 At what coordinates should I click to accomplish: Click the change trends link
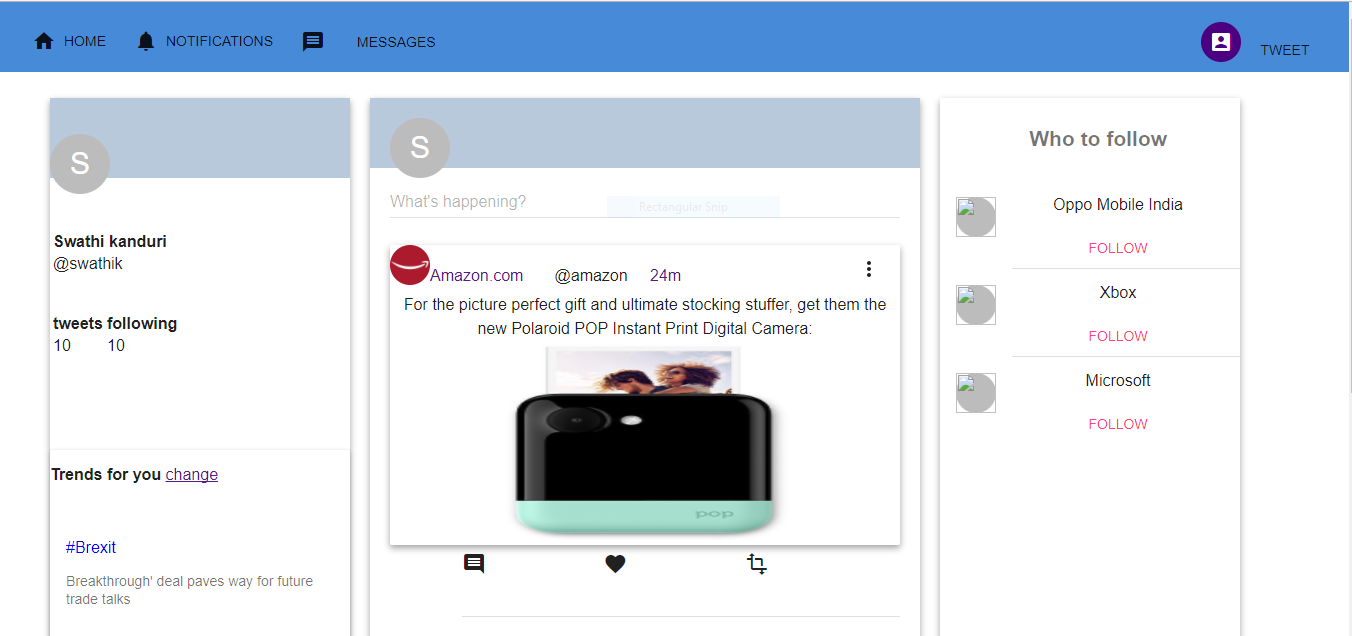pos(192,474)
